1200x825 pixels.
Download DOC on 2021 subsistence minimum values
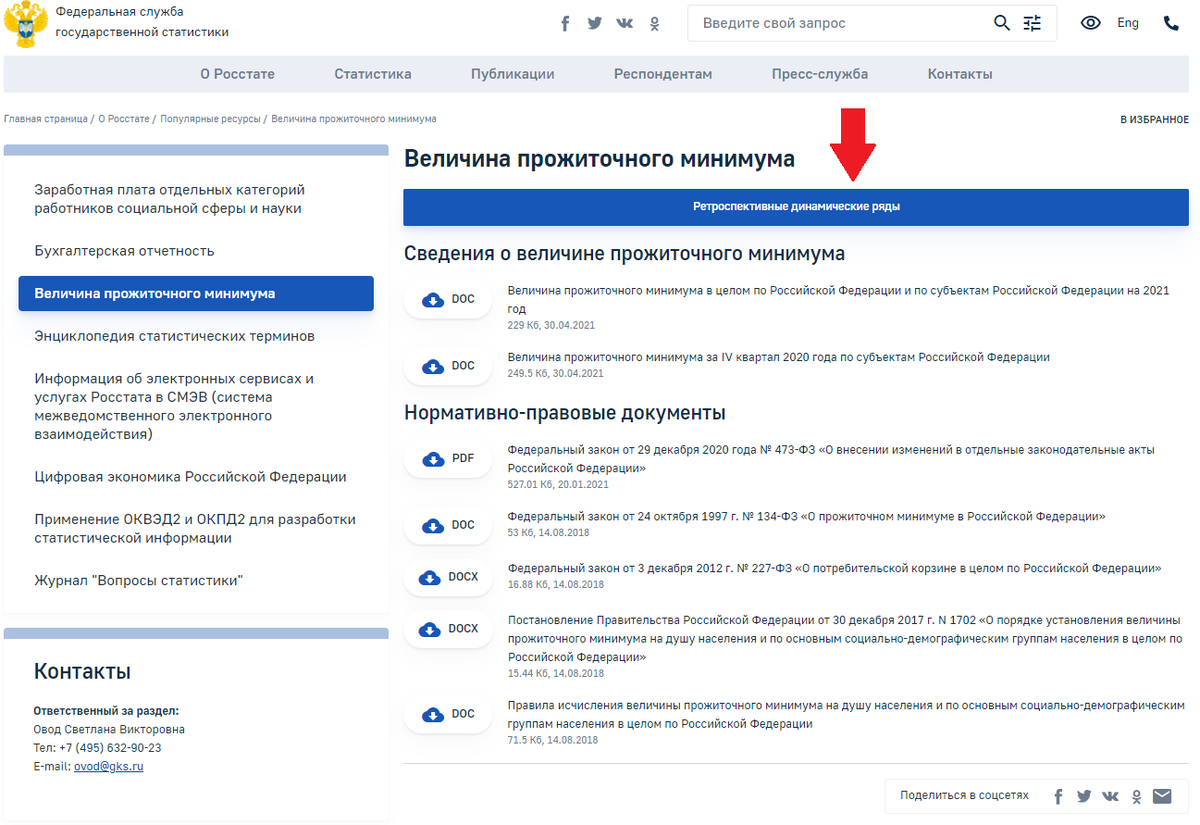click(x=448, y=298)
